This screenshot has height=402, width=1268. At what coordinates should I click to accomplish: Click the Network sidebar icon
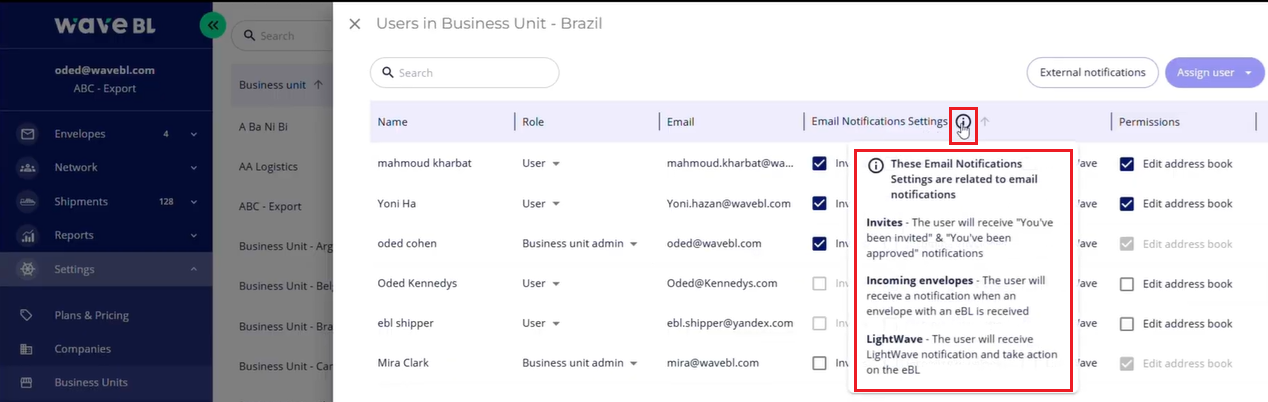(28, 168)
